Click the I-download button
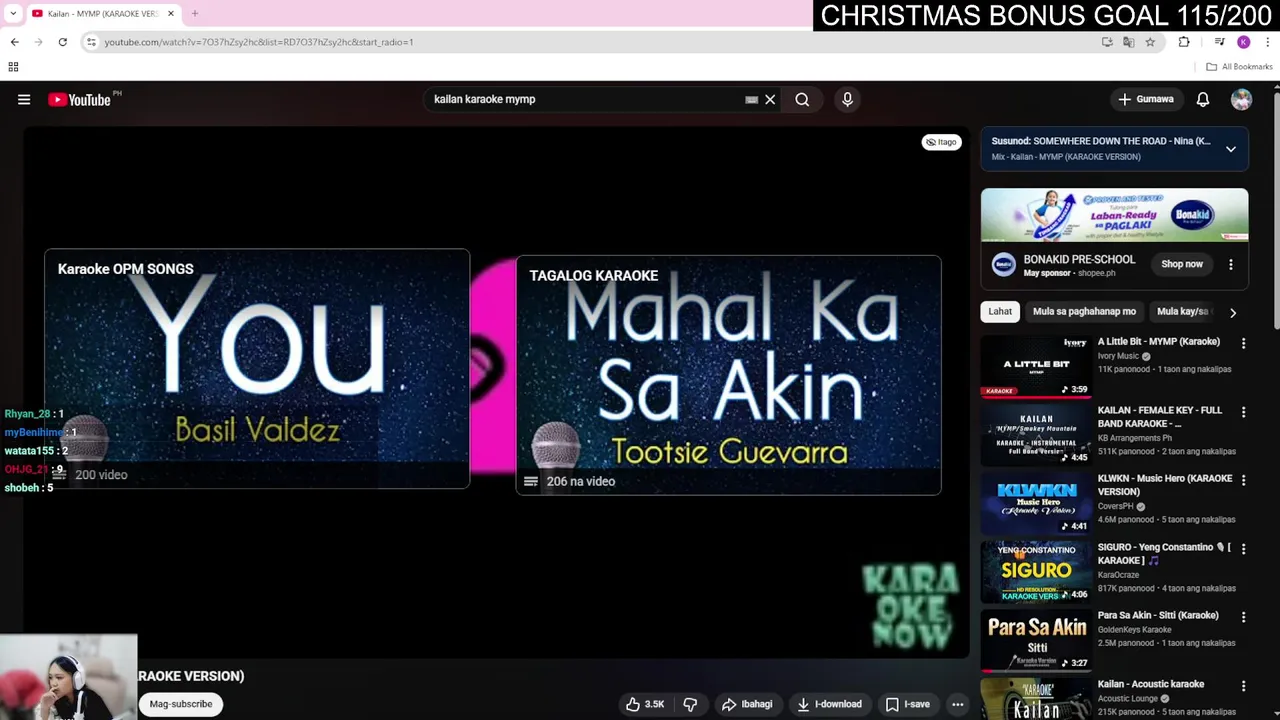 tap(829, 704)
